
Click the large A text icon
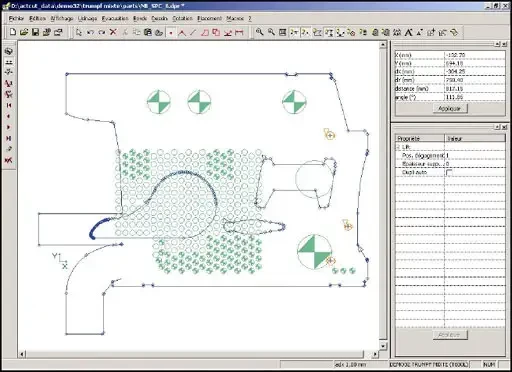tap(408, 32)
